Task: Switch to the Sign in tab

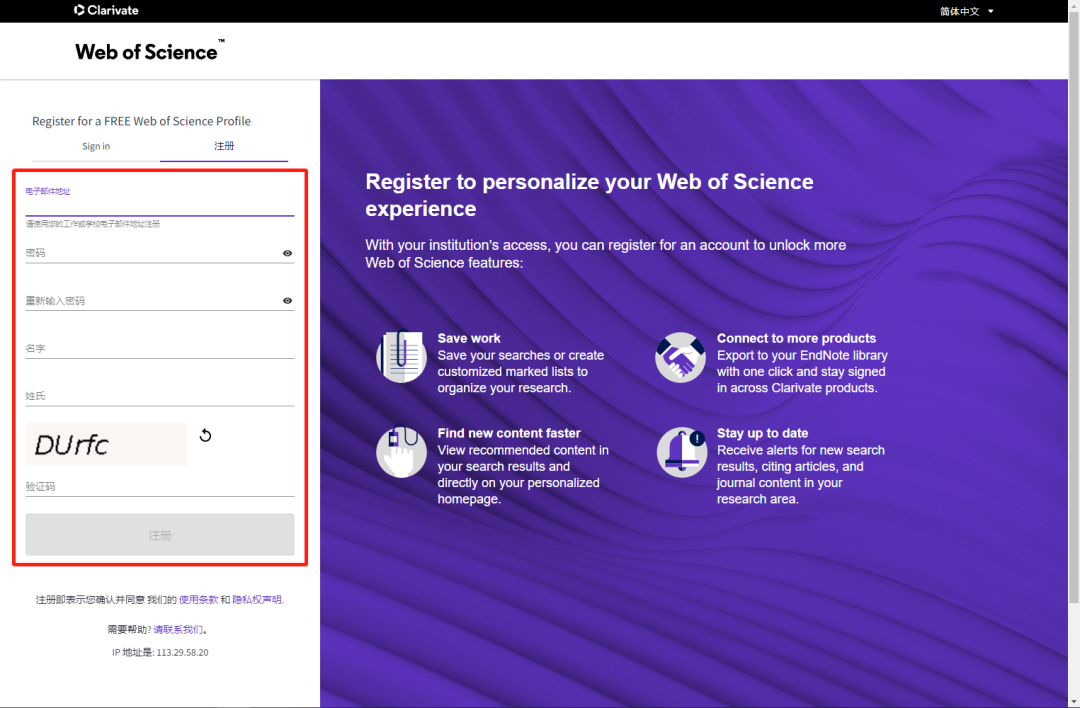Action: 96,146
